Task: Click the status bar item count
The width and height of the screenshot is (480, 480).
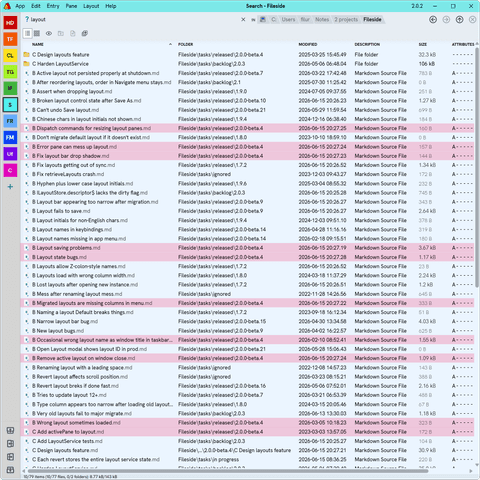Action: pos(70,477)
